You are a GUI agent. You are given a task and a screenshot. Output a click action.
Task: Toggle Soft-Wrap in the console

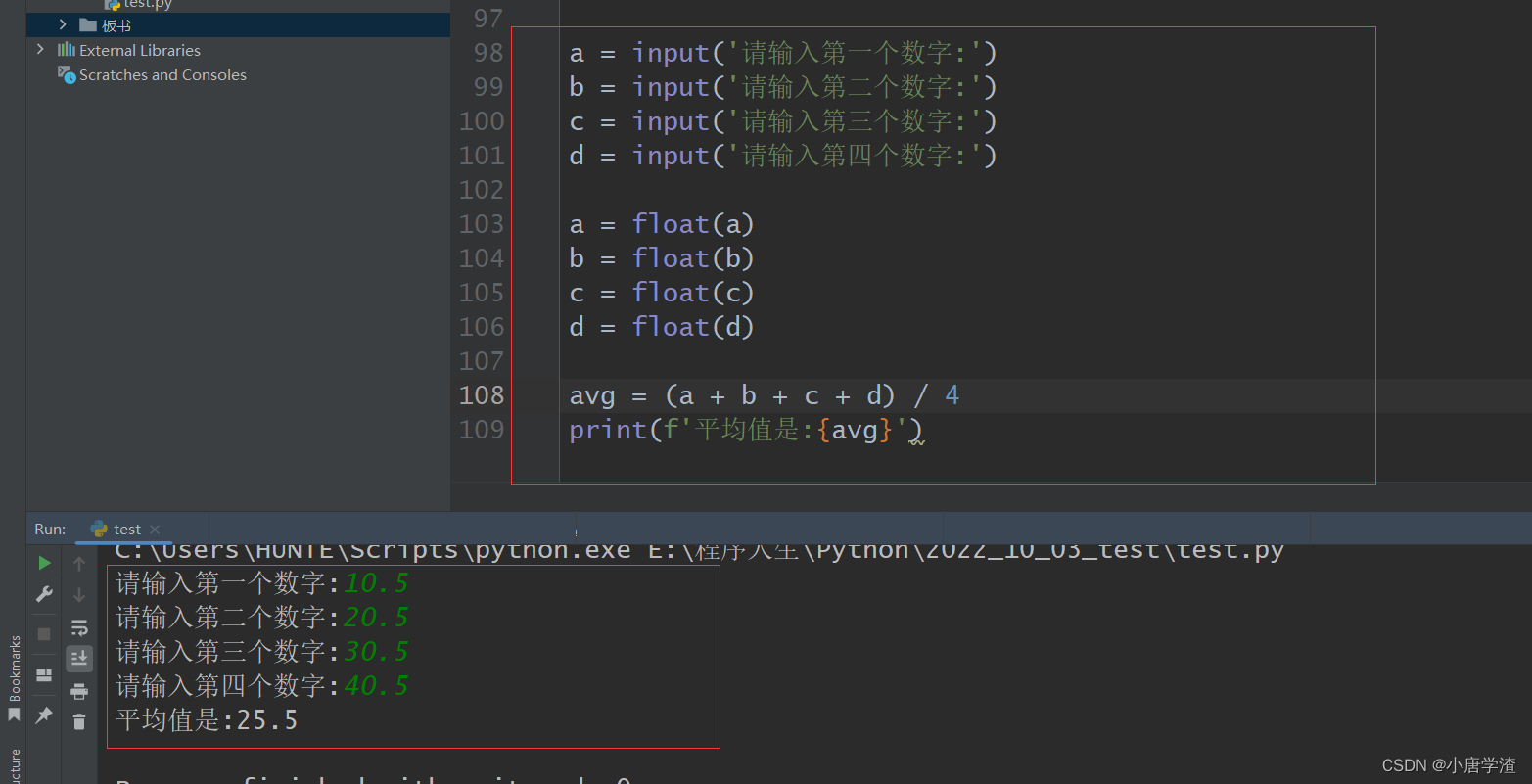[79, 627]
